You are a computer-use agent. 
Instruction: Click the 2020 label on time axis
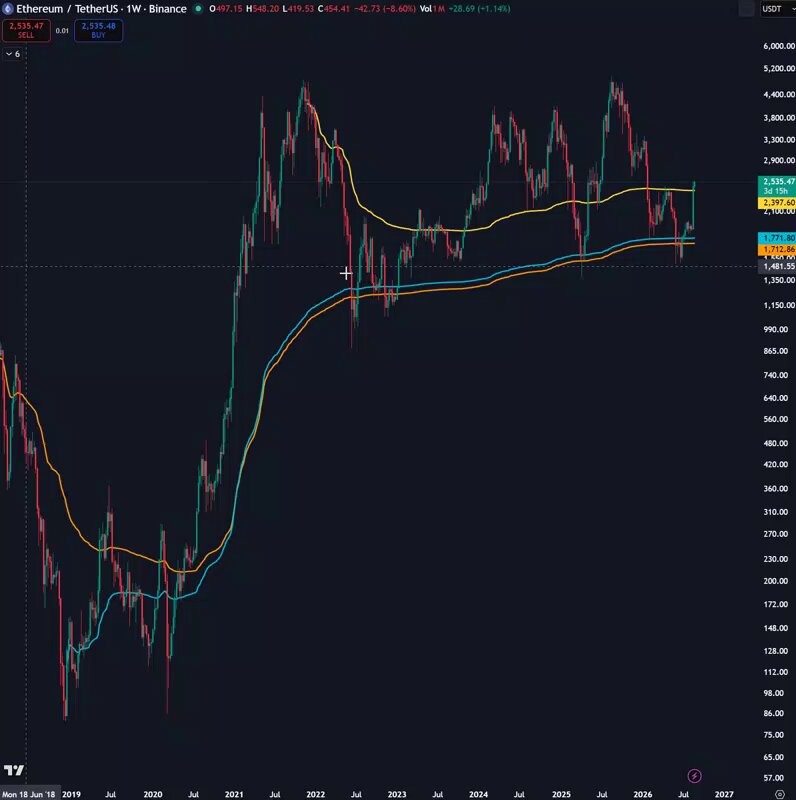click(153, 794)
